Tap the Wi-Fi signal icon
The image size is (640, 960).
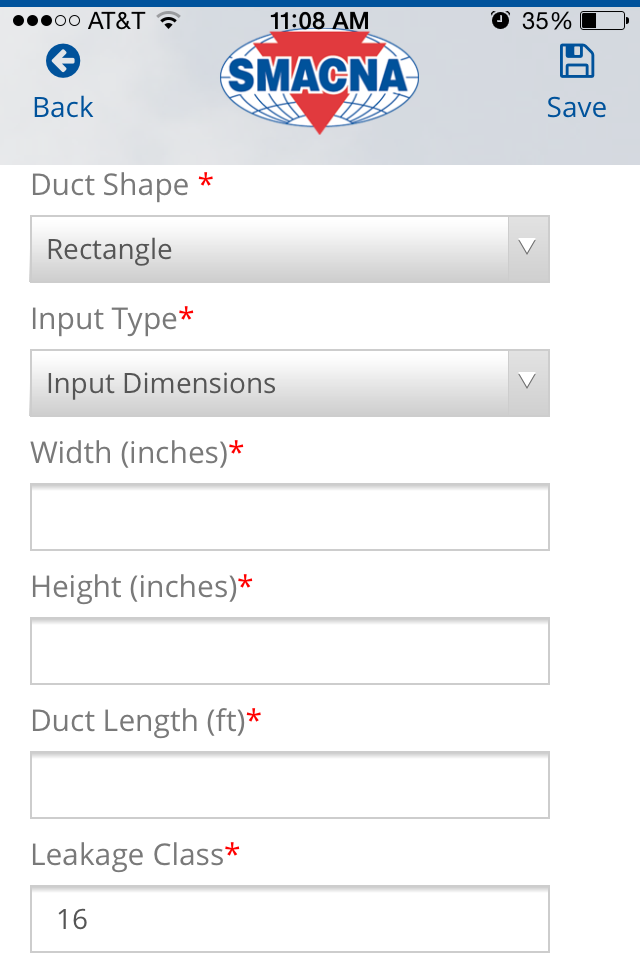(x=168, y=21)
